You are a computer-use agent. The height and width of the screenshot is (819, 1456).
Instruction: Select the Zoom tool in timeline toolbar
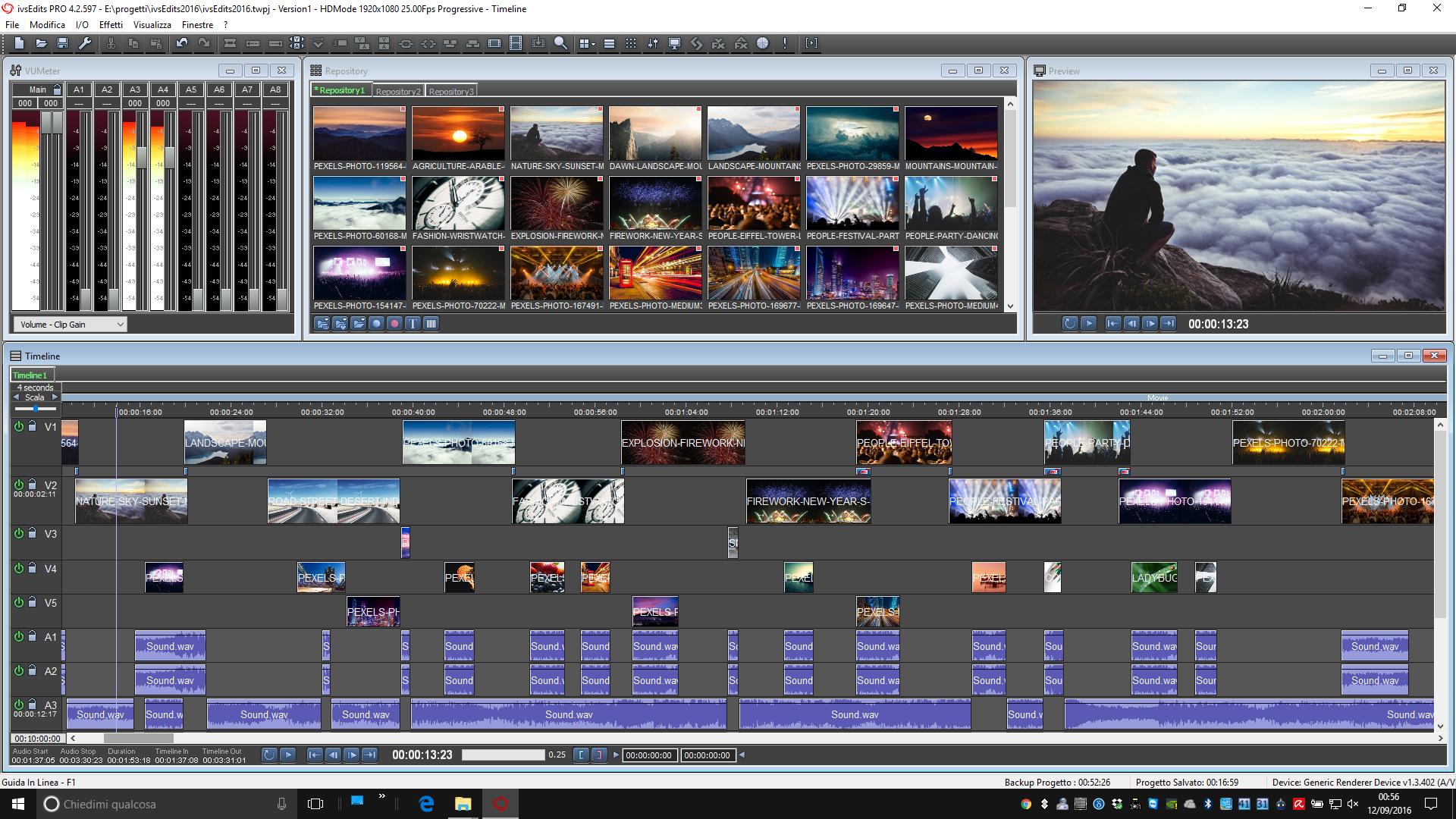click(x=560, y=43)
